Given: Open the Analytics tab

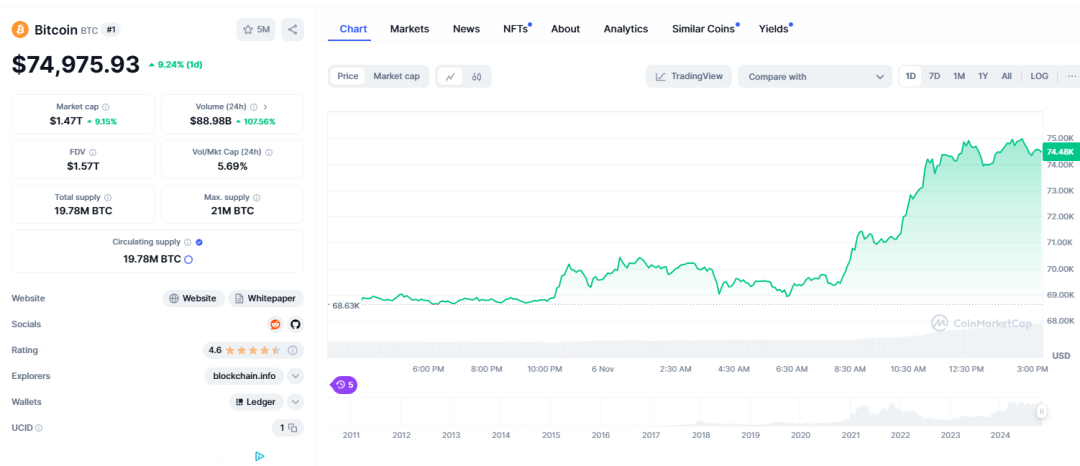Looking at the screenshot, I should click(x=625, y=29).
